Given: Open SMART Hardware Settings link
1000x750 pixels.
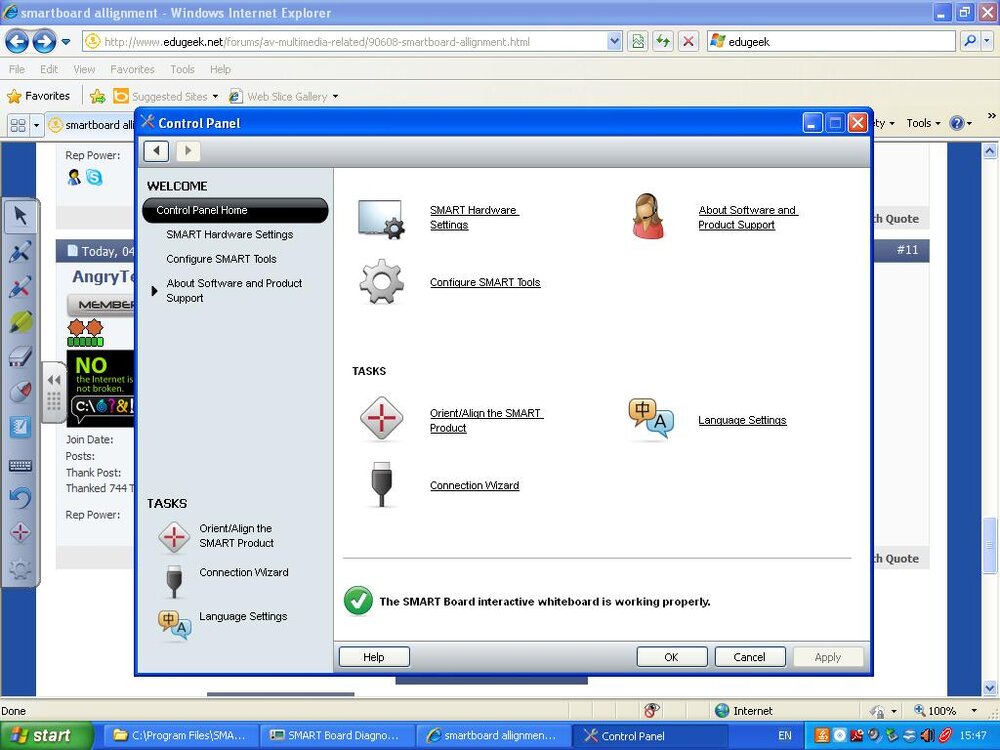Looking at the screenshot, I should pos(474,217).
